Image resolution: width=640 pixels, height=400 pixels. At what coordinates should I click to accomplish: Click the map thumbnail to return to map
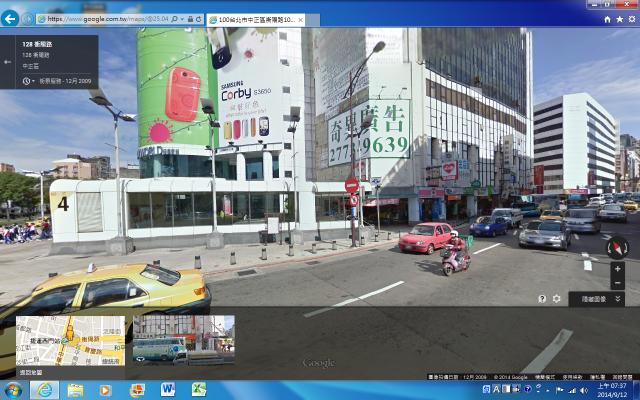pos(71,340)
